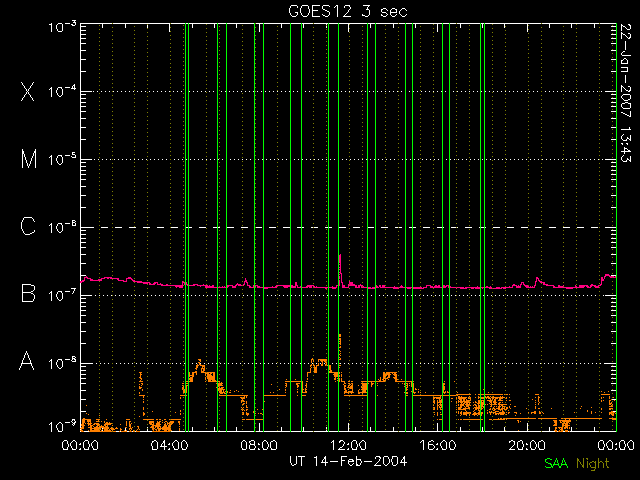This screenshot has width=640, height=480.
Task: Click the X flare class label
Action: click(28, 91)
